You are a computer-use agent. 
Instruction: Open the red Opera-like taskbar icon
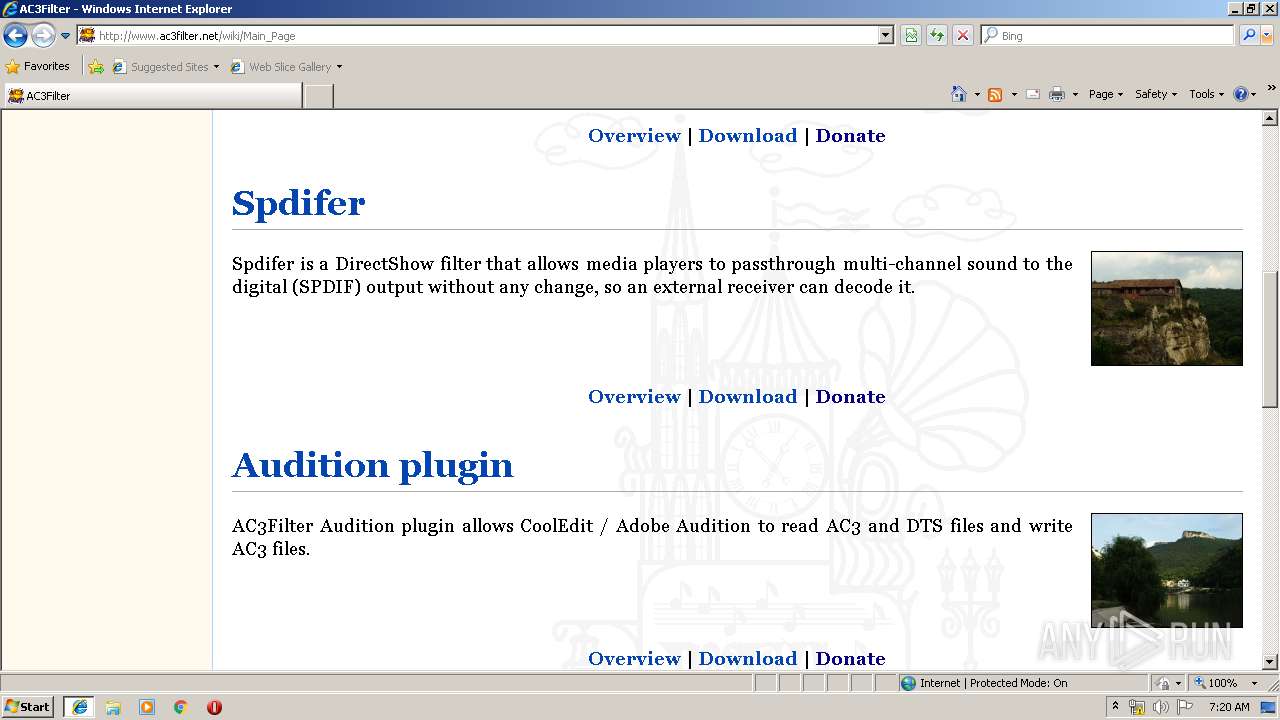[x=214, y=707]
